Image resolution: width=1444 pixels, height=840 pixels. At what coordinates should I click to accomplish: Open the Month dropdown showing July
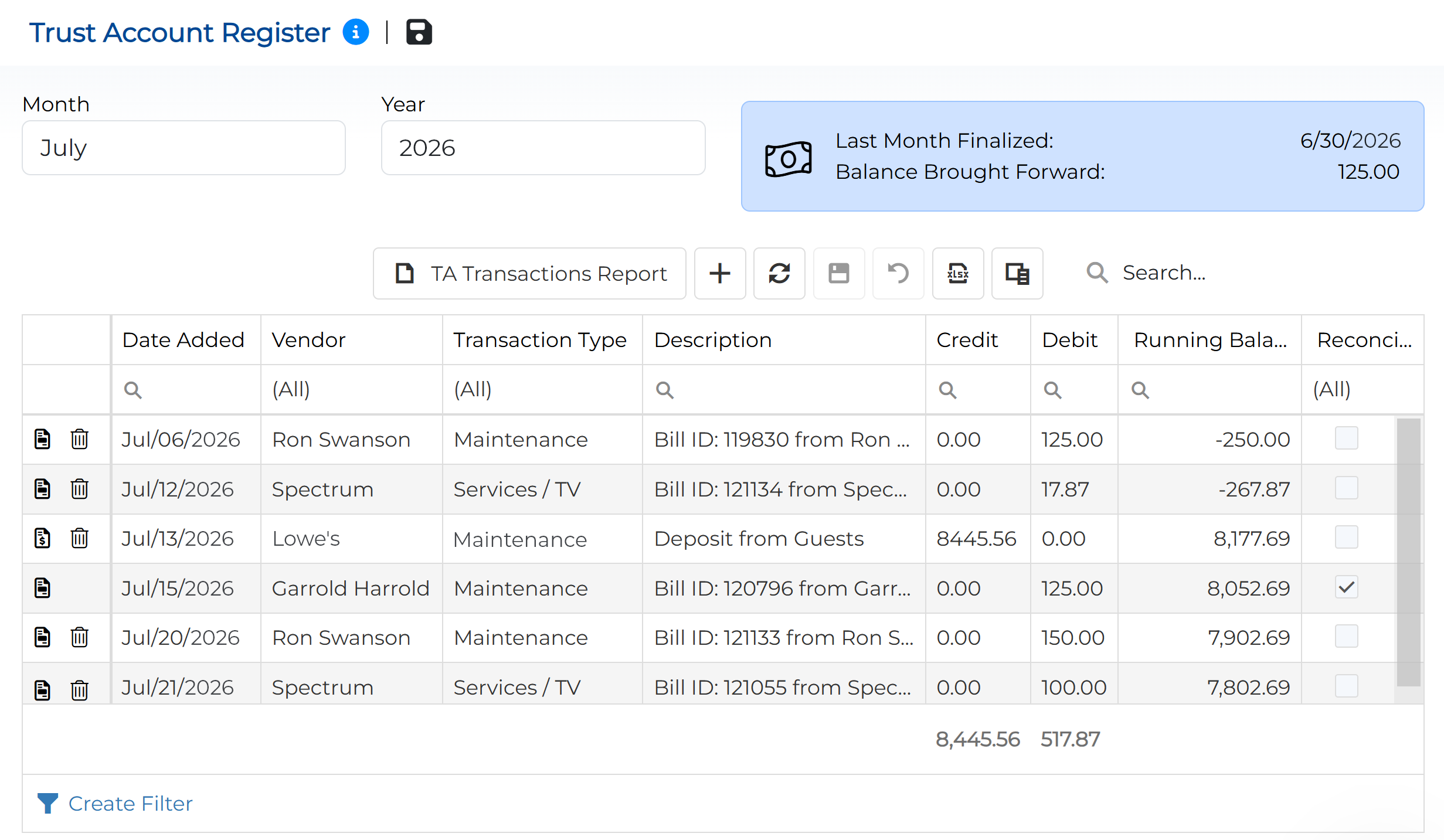(184, 148)
